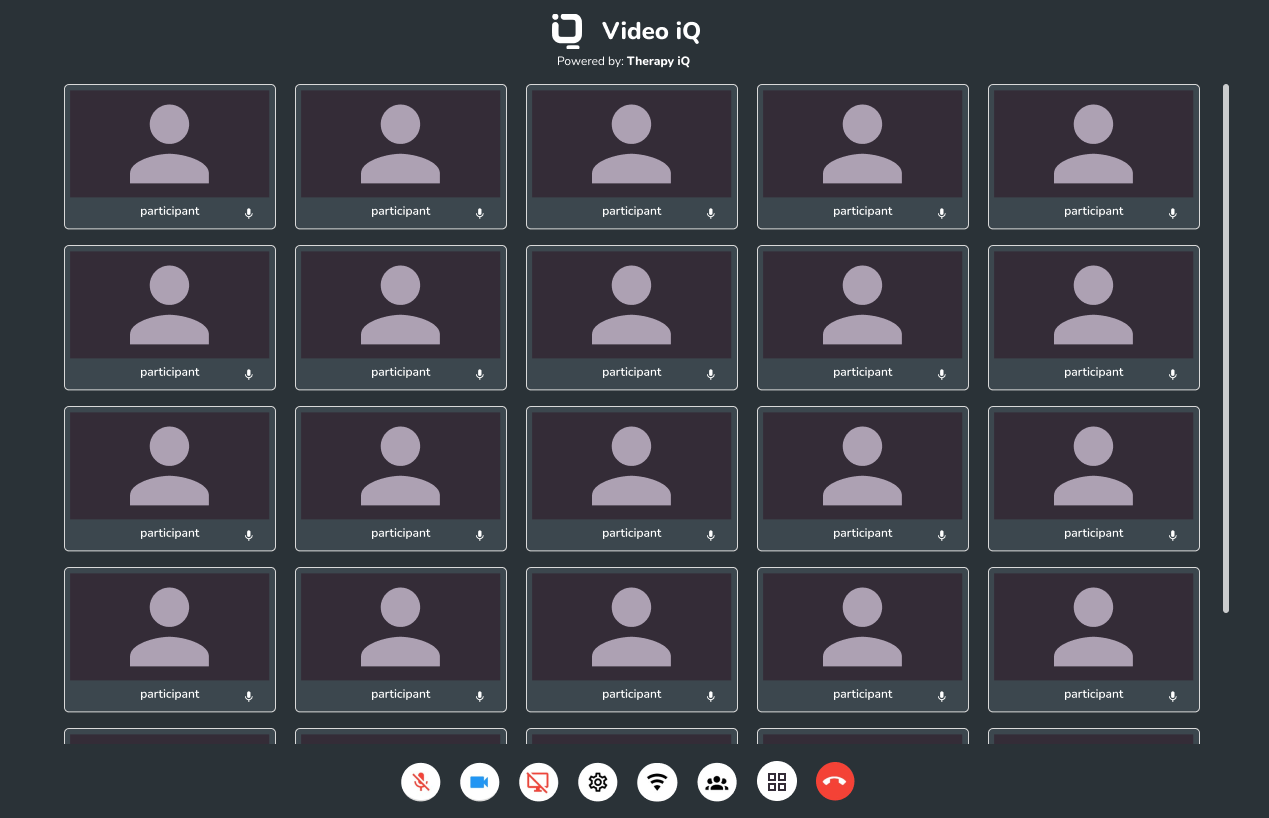Click the microphone icon on the top-right participant tile
Viewport: 1269px width, 818px height.
point(1172,213)
